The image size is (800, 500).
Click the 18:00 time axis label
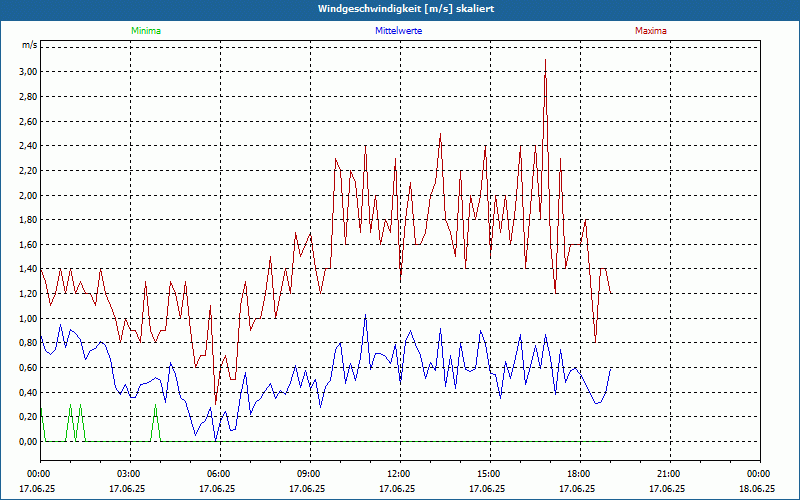[x=580, y=474]
